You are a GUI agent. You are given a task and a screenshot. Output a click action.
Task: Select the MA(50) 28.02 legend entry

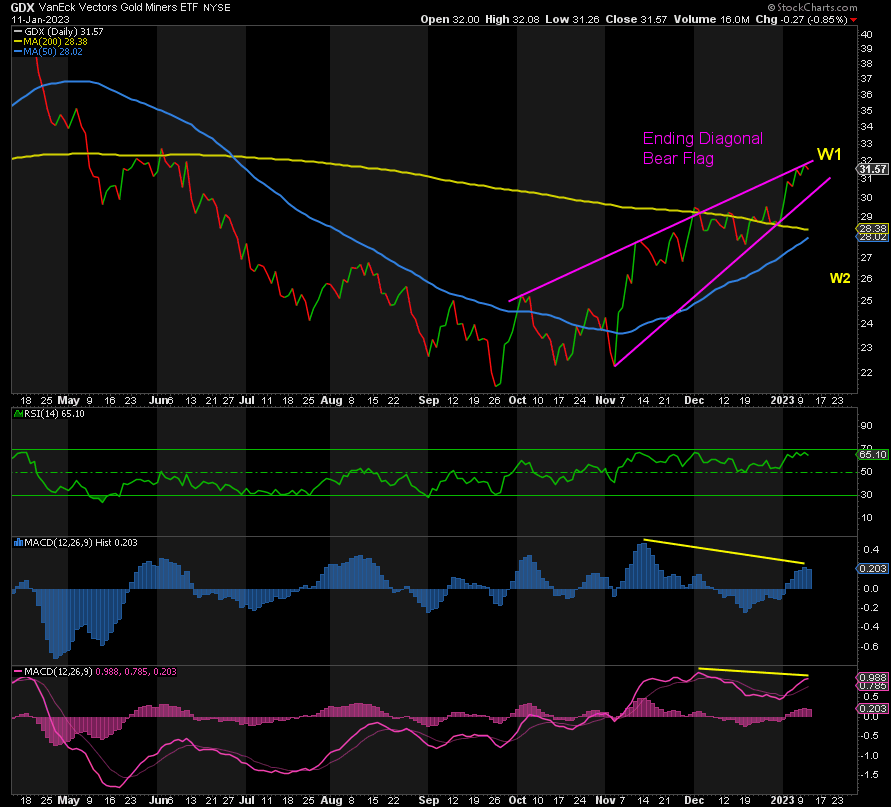pyautogui.click(x=48, y=52)
